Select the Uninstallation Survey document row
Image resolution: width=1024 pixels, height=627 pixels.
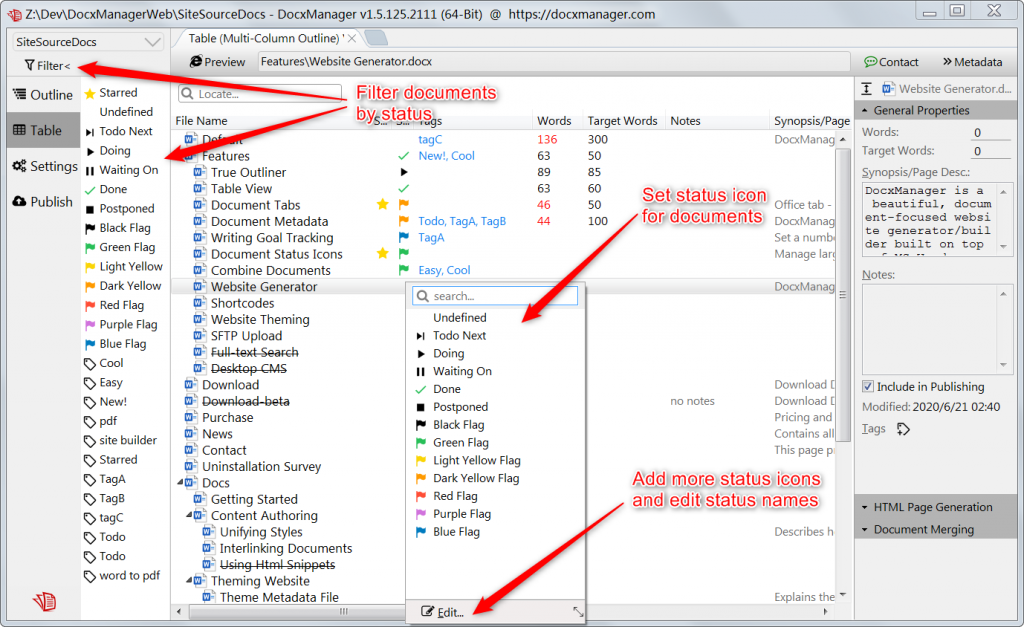261,466
